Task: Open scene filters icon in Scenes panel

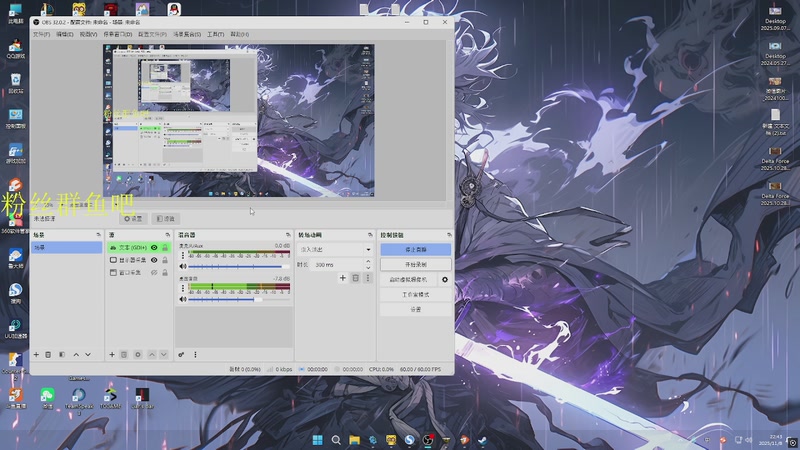Action: coord(62,355)
